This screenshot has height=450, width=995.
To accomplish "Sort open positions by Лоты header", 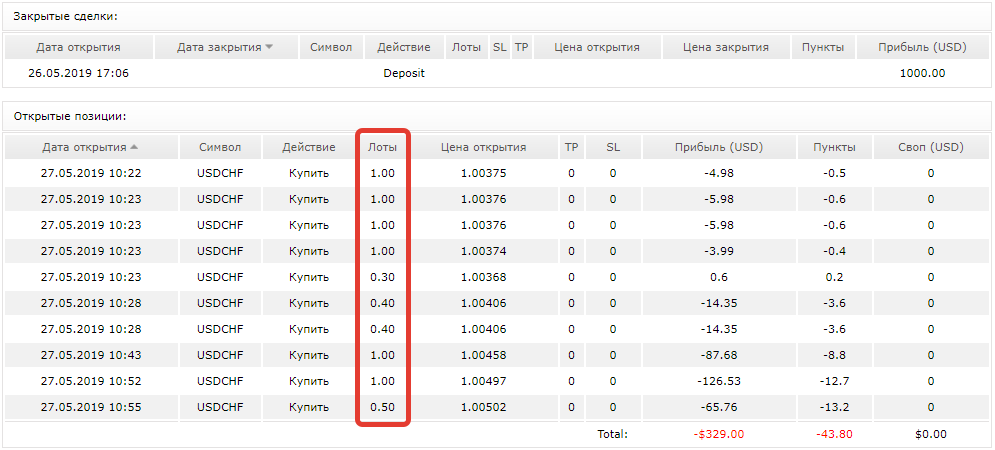I will [x=382, y=147].
